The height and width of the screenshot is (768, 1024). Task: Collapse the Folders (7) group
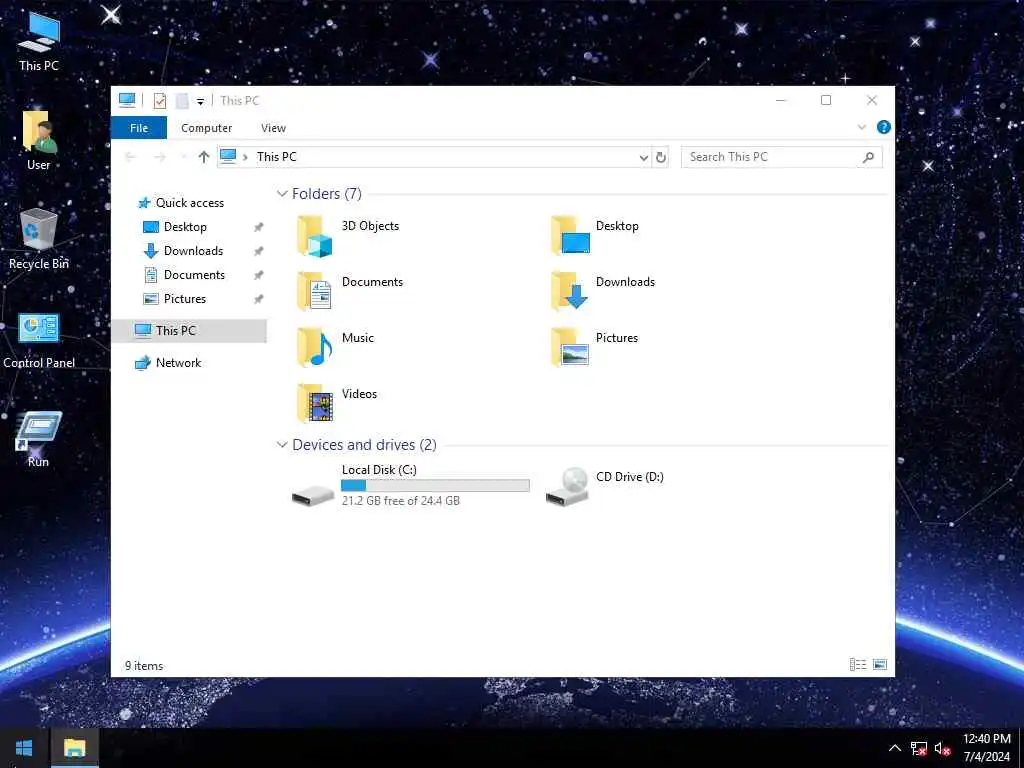[282, 194]
